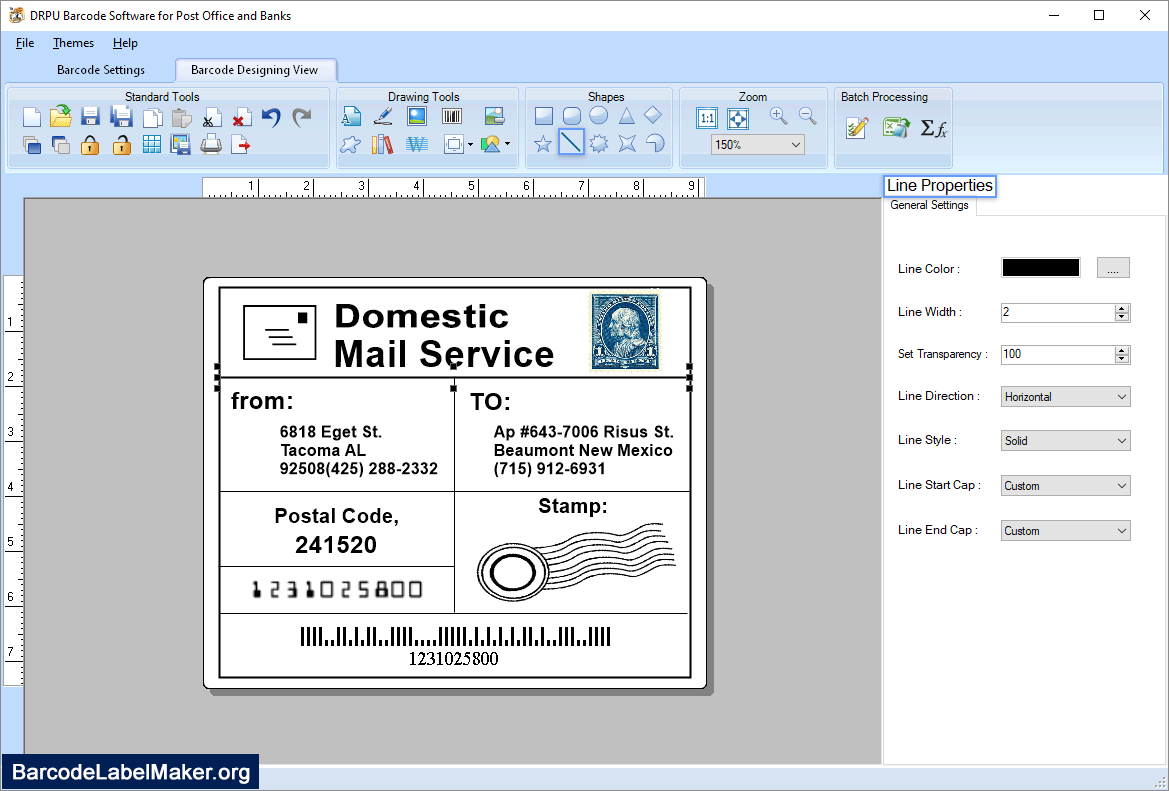Image resolution: width=1169 pixels, height=791 pixels.
Task: Select the Star shape
Action: (x=543, y=143)
